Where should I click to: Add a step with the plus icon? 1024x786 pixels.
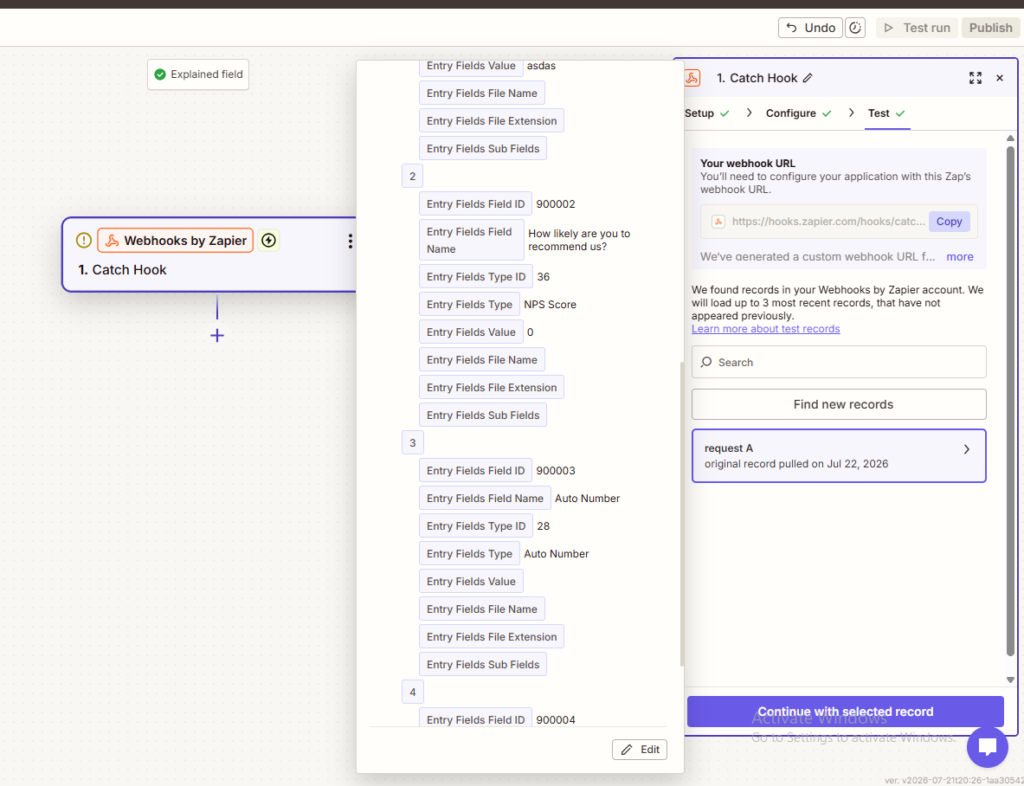[217, 336]
